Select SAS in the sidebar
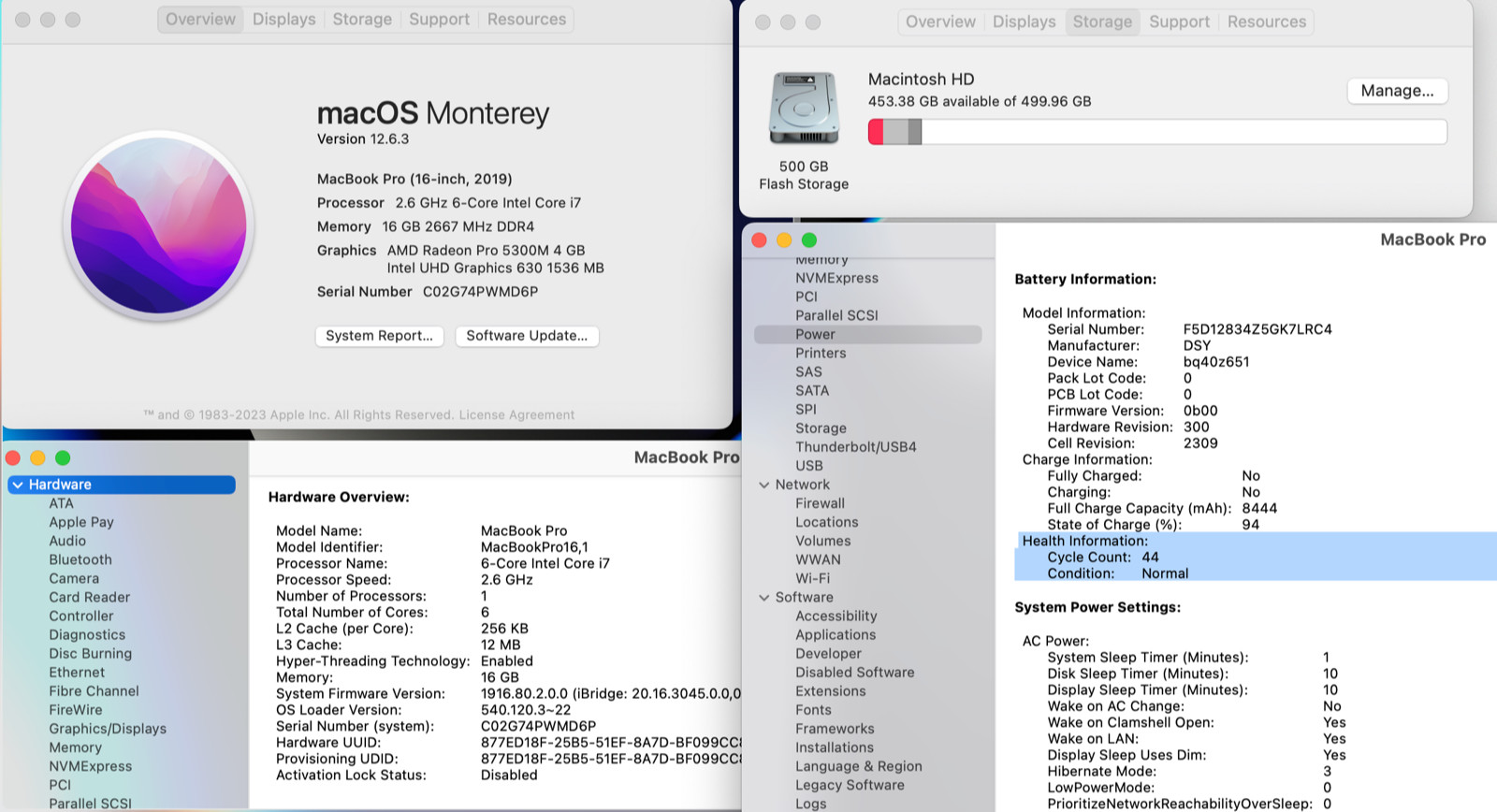The width and height of the screenshot is (1497, 812). (x=808, y=371)
